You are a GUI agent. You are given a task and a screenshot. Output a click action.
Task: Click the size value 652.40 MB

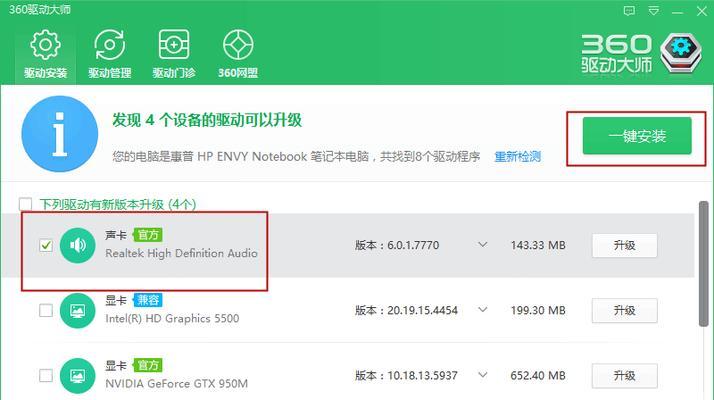click(x=538, y=376)
